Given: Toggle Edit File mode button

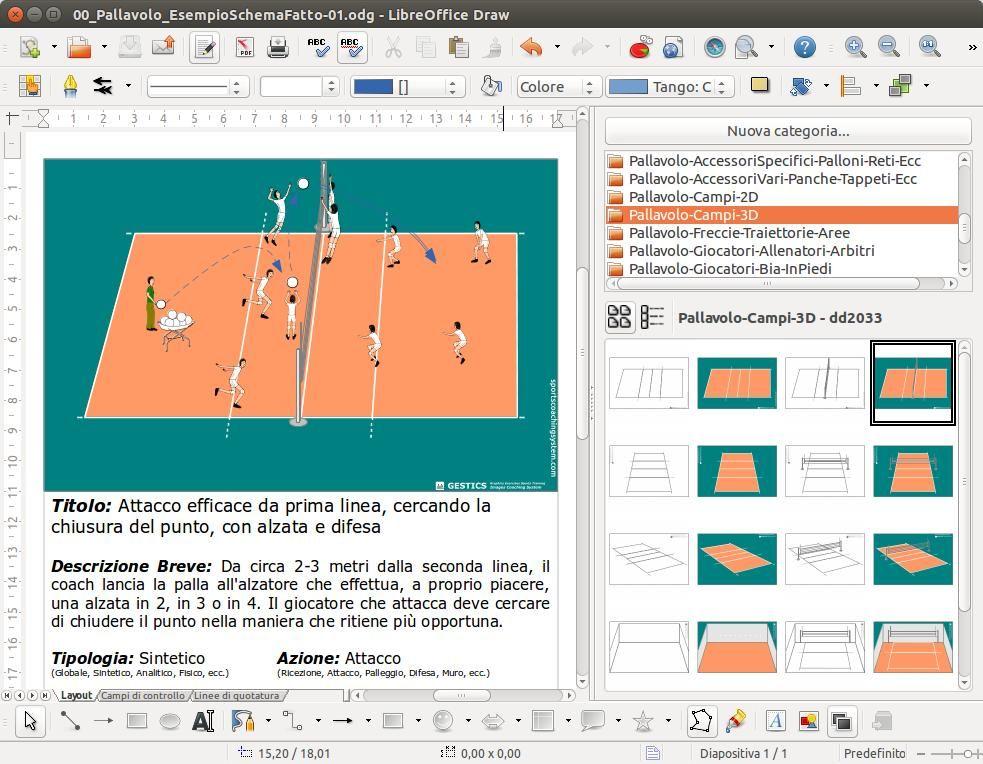Looking at the screenshot, I should (x=205, y=47).
